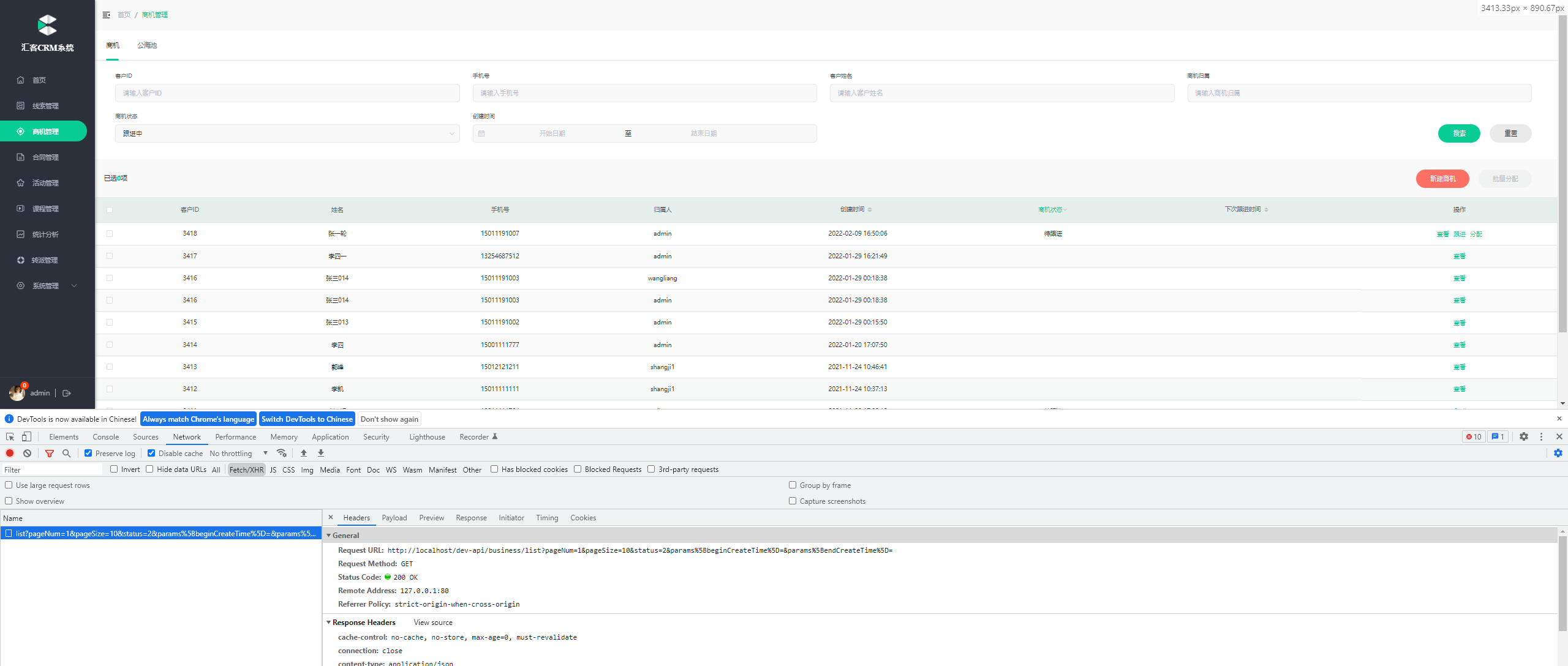The image size is (1568, 666).
Task: Click the logout icon next to admin
Action: coord(67,393)
